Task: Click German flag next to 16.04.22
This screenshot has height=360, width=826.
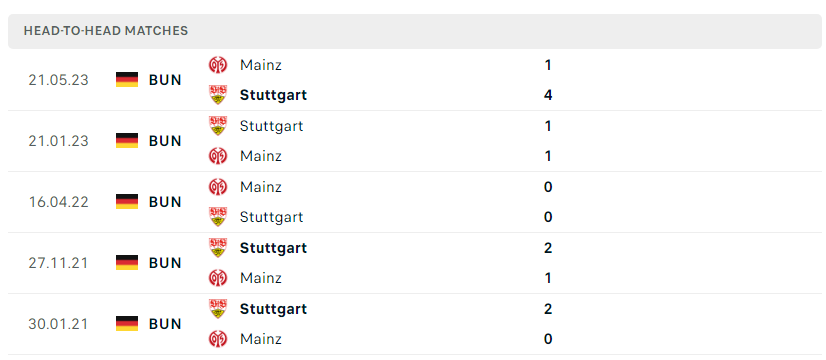Action: (x=127, y=202)
